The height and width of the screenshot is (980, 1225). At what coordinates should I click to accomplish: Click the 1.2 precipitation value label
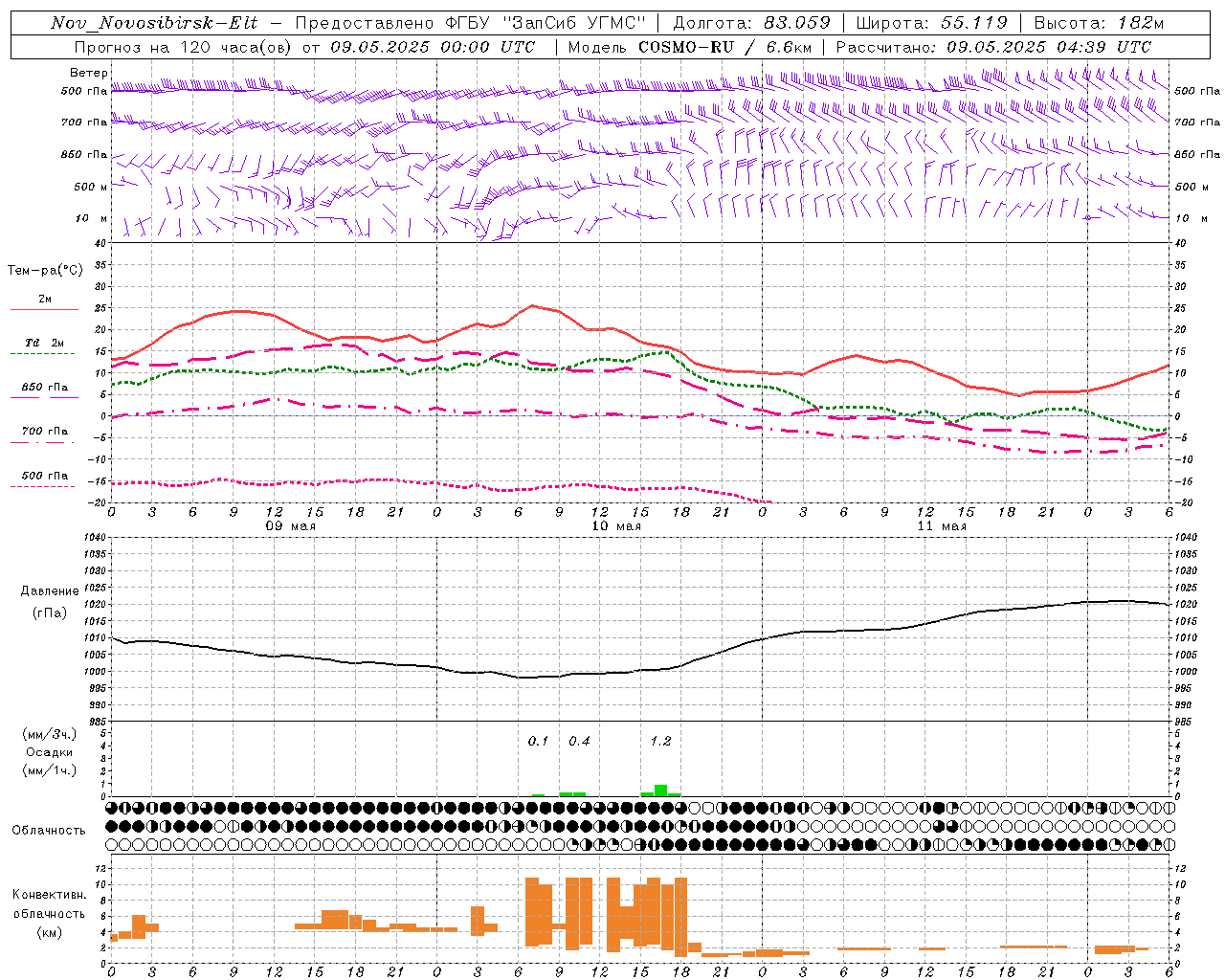[660, 741]
